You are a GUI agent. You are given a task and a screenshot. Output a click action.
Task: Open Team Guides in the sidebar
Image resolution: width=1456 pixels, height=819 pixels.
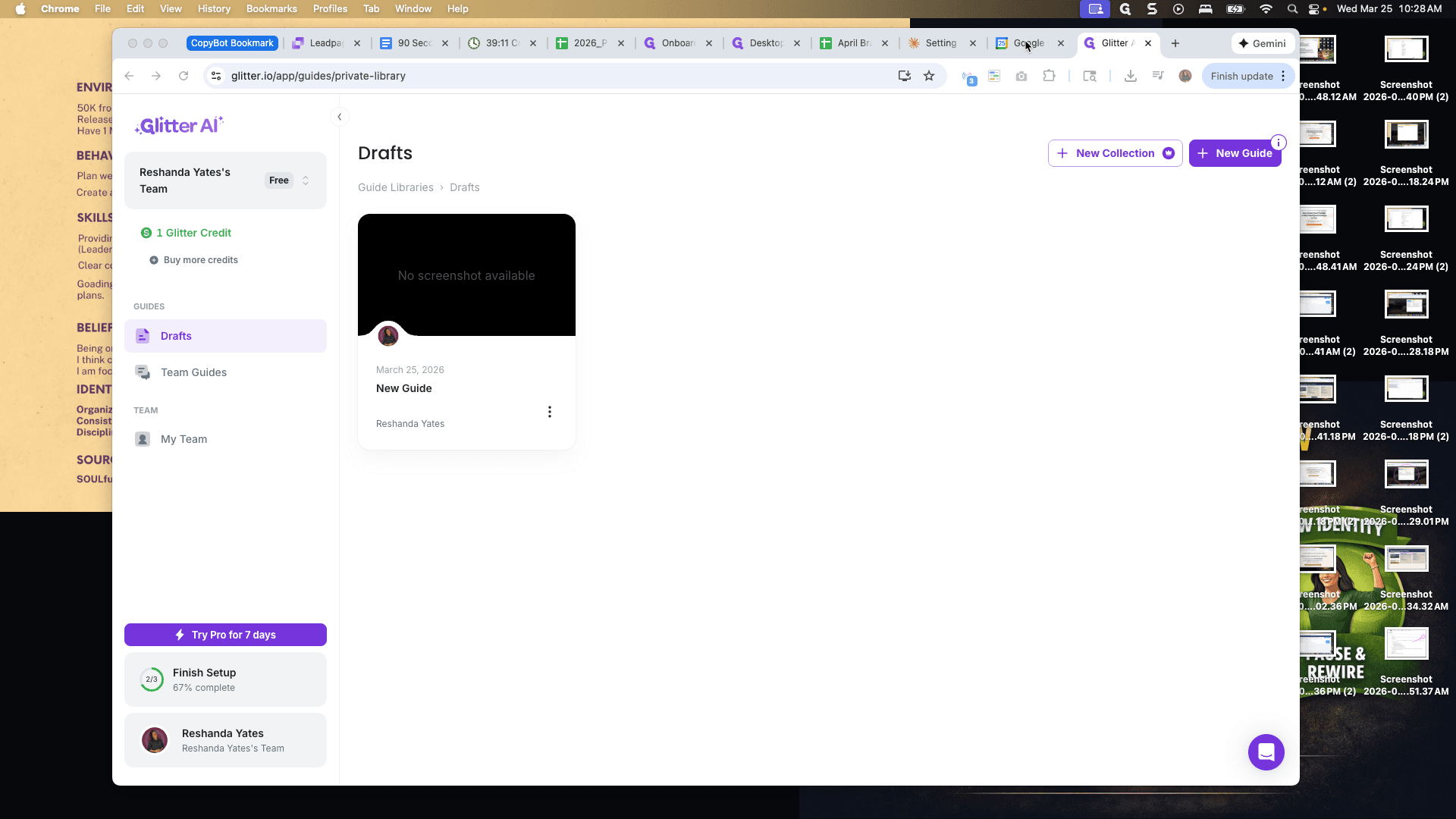point(225,372)
